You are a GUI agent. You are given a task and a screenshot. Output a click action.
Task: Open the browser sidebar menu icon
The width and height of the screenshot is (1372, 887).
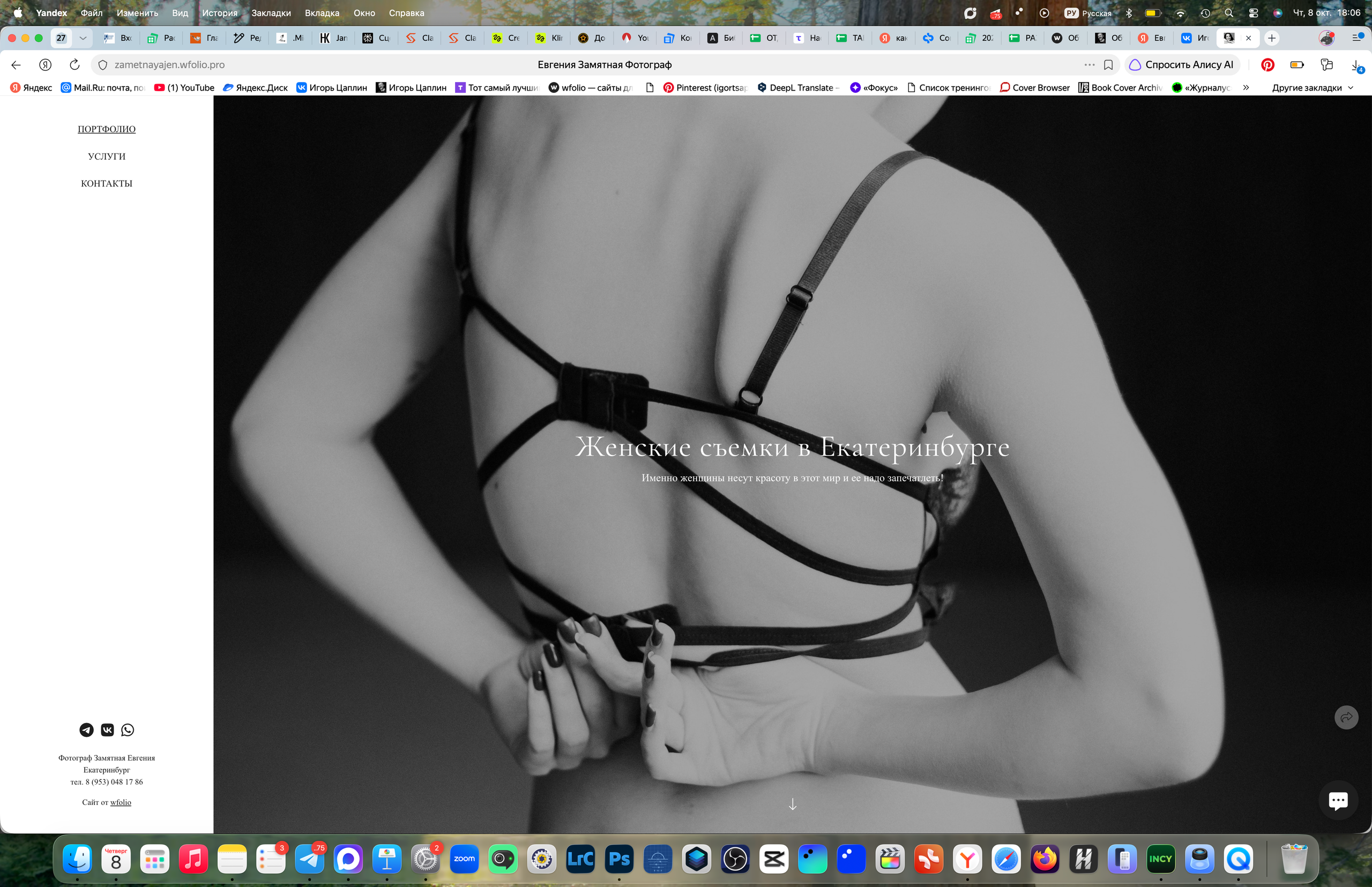pos(1357,38)
